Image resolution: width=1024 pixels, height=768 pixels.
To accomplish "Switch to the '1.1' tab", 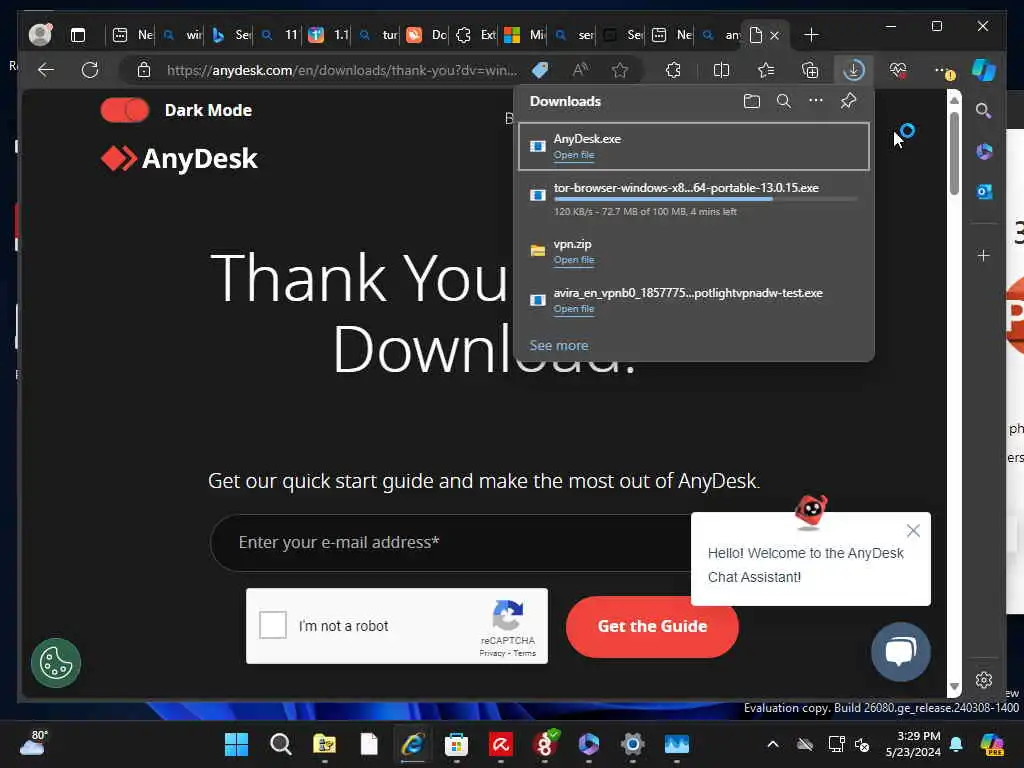I will [x=329, y=35].
